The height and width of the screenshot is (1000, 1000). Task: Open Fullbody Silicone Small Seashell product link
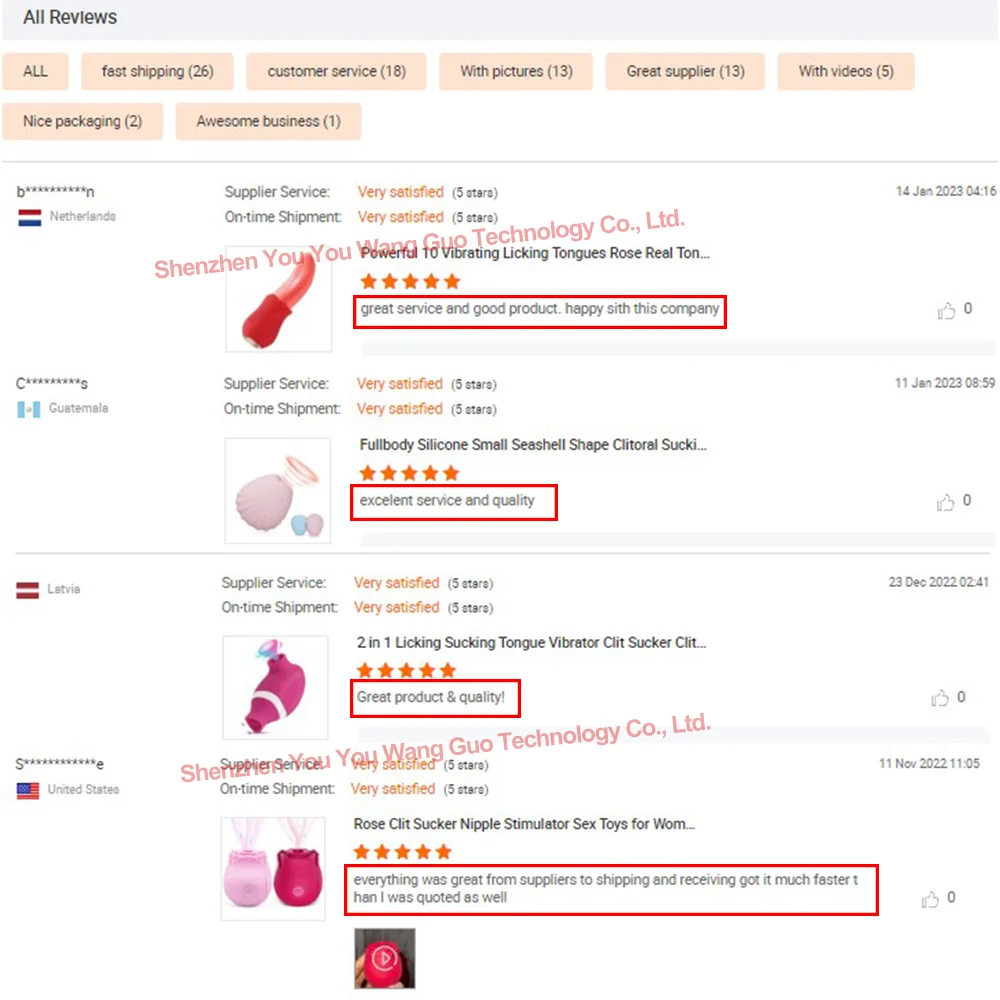pos(533,445)
